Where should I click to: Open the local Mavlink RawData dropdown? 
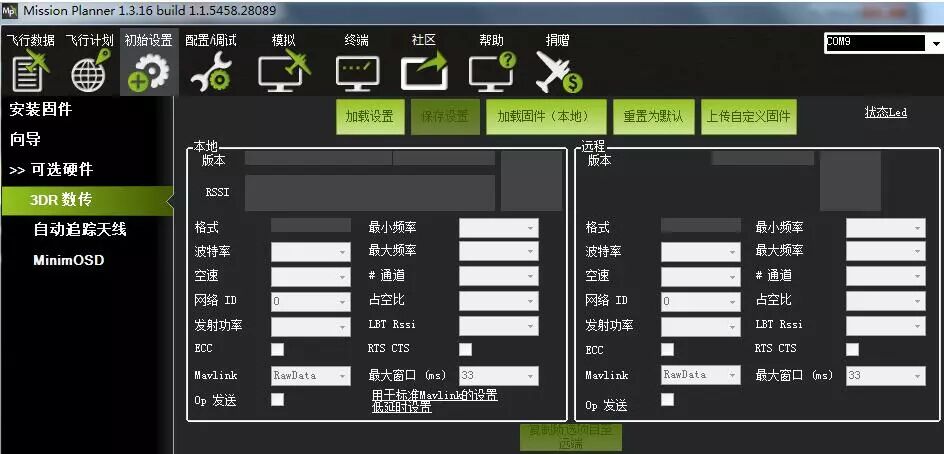pos(311,376)
